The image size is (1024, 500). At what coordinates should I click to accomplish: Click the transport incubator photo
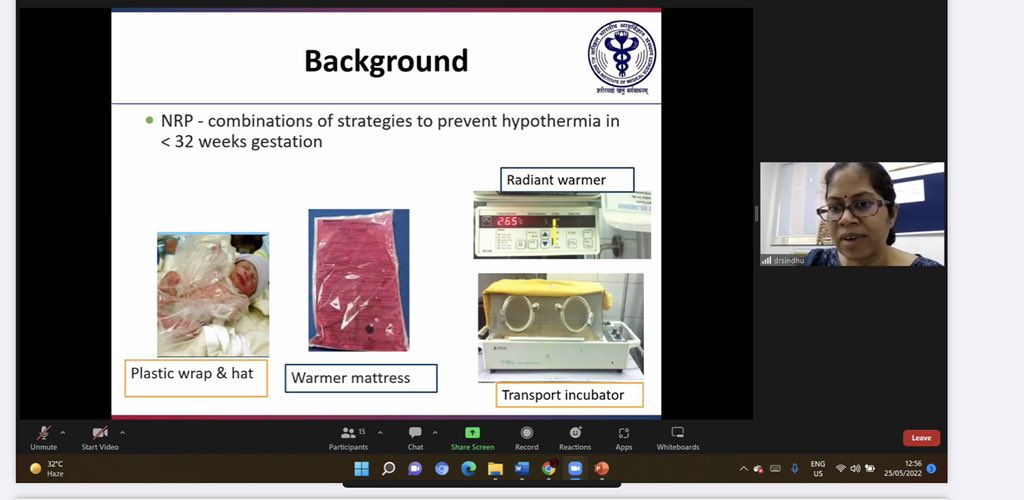560,327
